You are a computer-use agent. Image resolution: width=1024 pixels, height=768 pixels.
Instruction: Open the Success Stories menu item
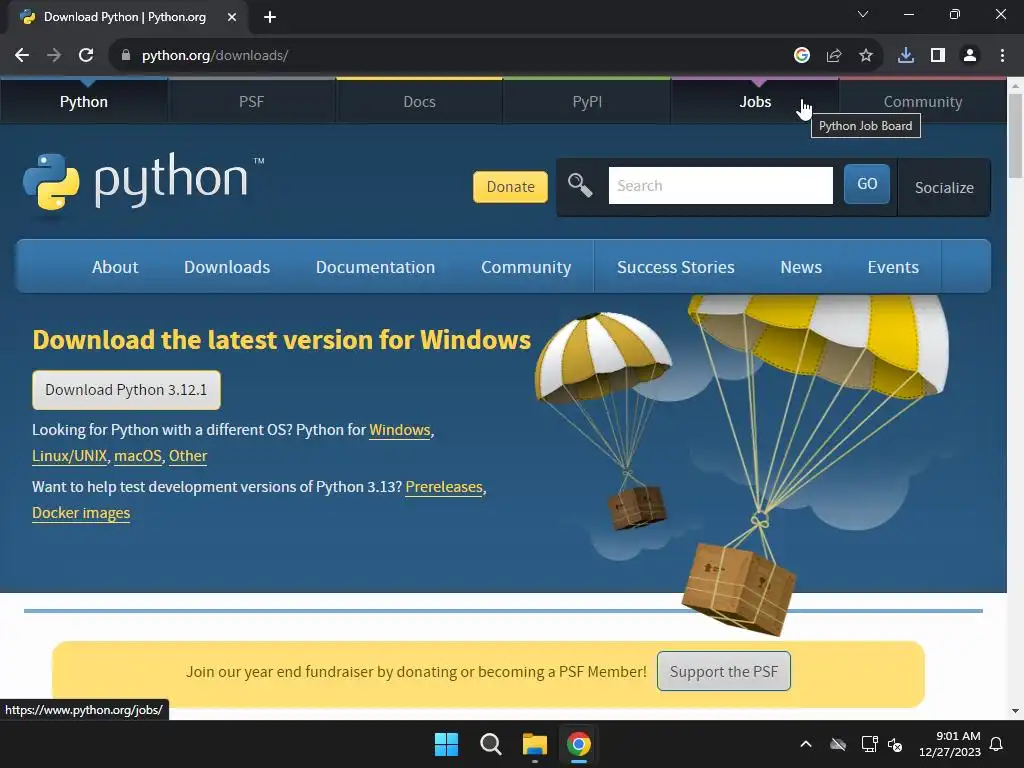[x=676, y=267]
